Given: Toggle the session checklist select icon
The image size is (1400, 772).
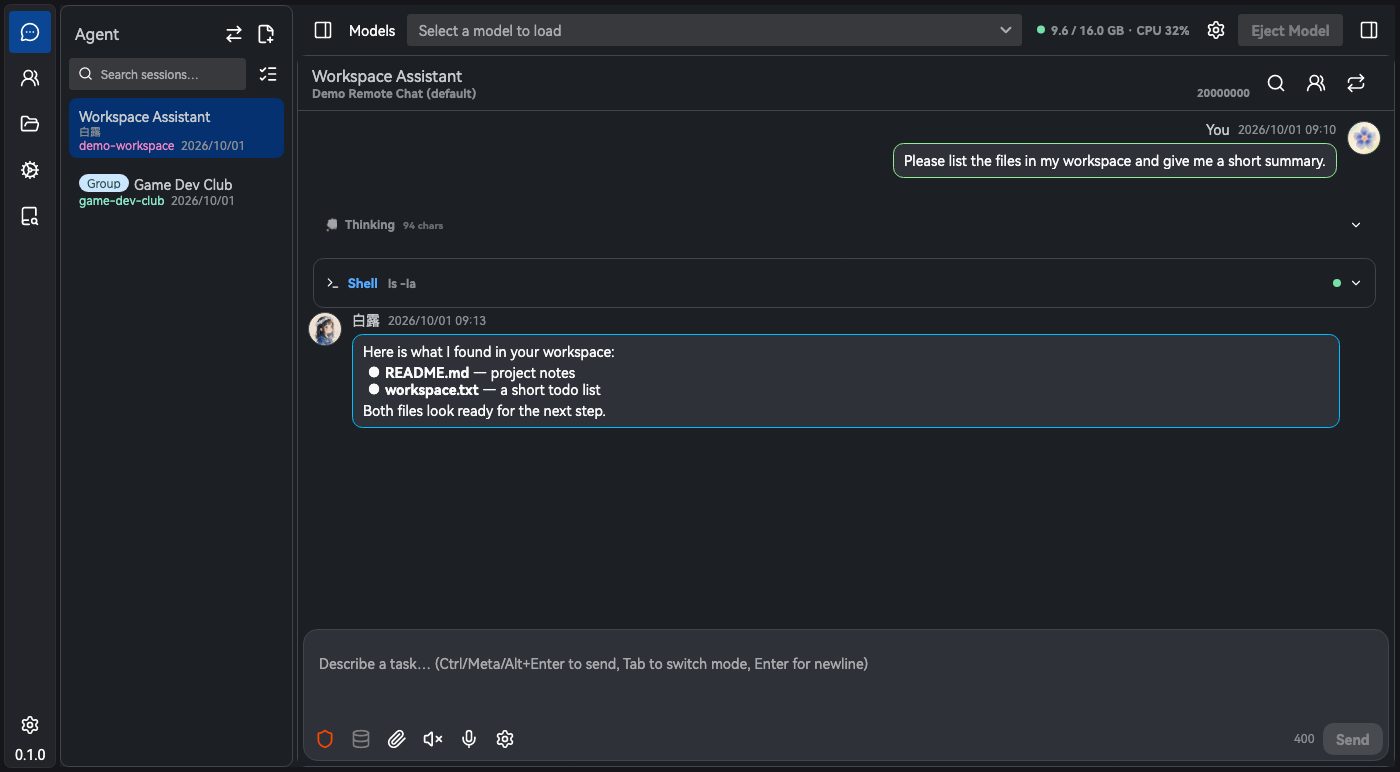Looking at the screenshot, I should [x=267, y=74].
